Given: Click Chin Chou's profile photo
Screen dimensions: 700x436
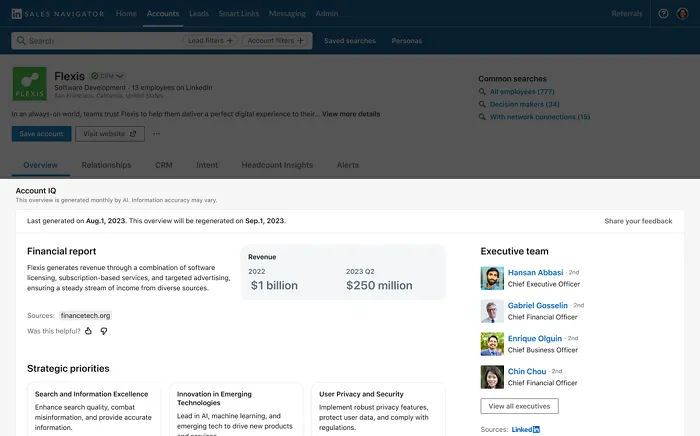Looking at the screenshot, I should [492, 377].
